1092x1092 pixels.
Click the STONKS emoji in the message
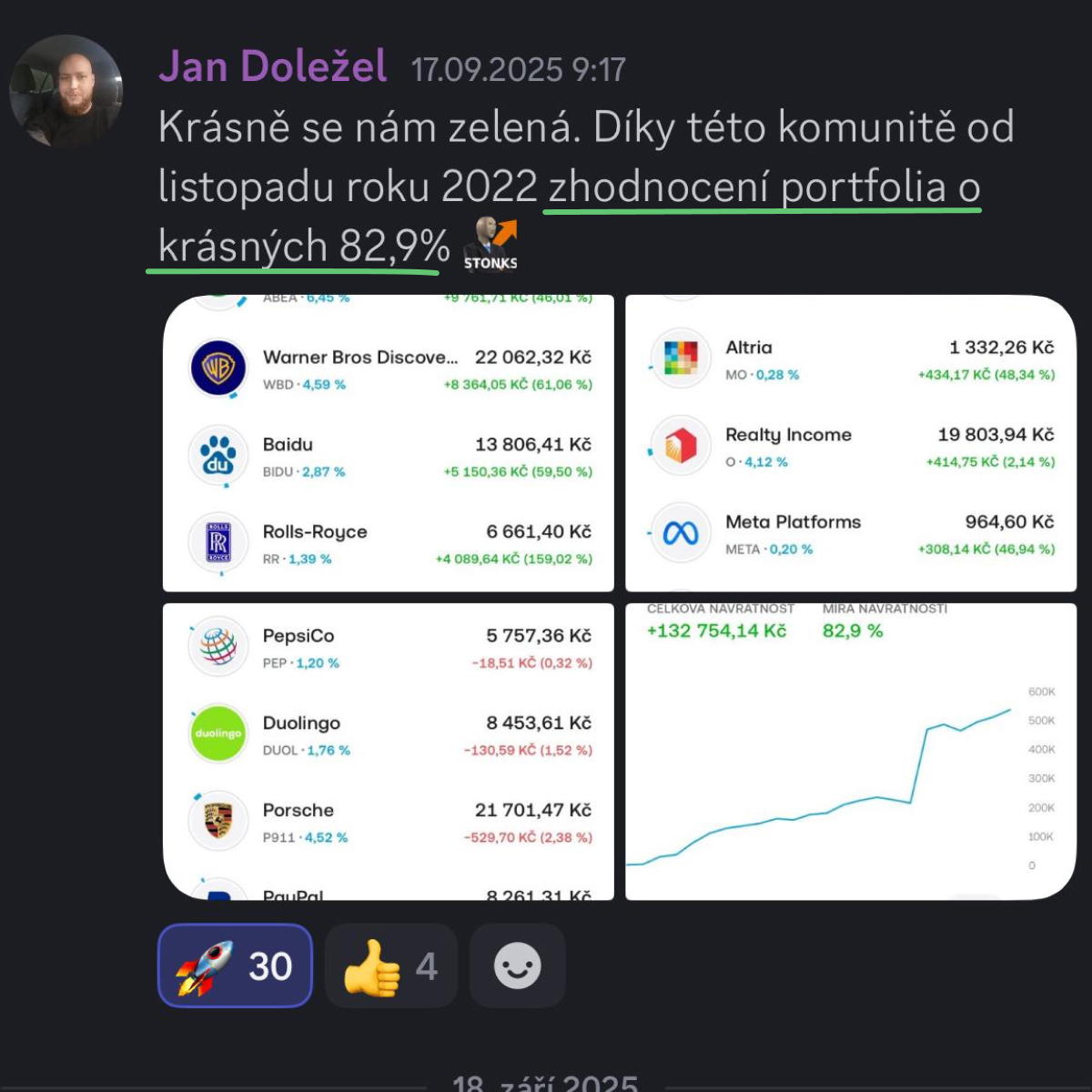490,246
